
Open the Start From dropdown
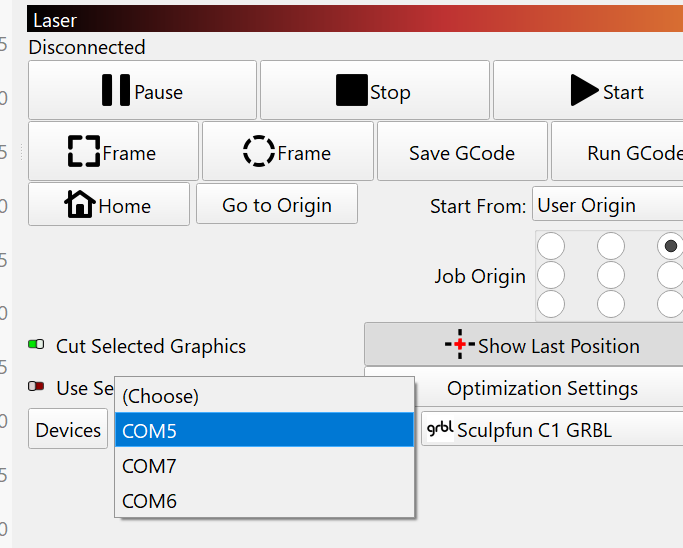(607, 205)
